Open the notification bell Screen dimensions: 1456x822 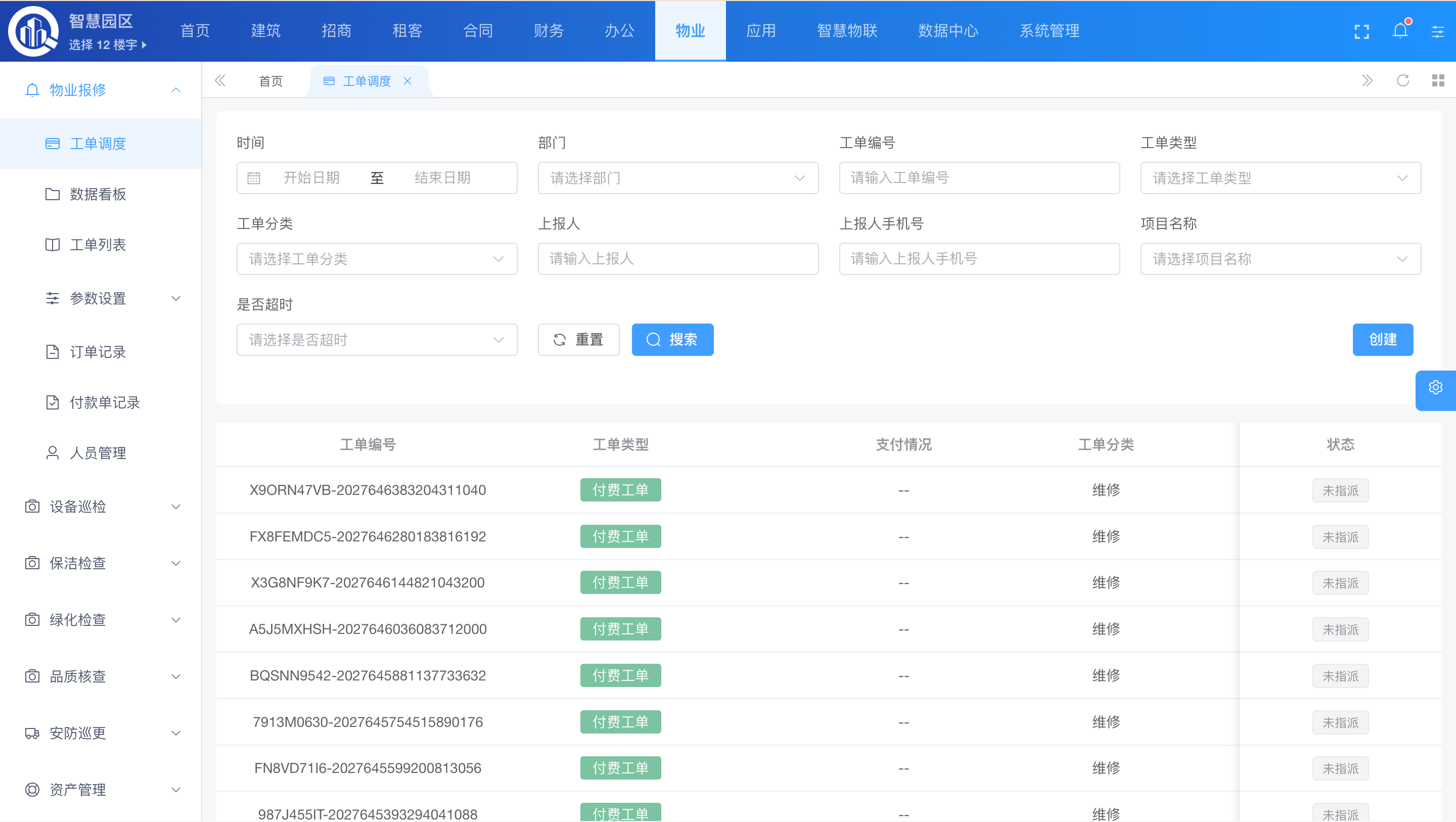point(1400,31)
